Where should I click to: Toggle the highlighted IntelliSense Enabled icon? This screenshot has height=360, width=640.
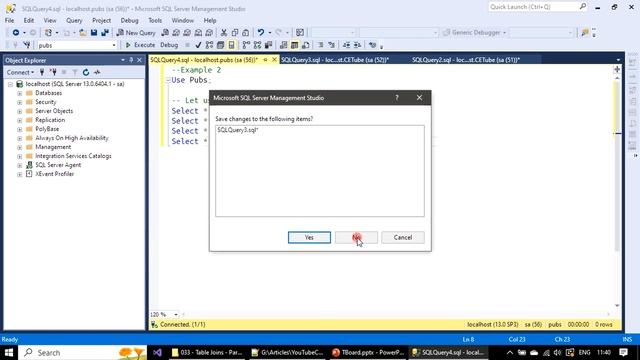231,45
